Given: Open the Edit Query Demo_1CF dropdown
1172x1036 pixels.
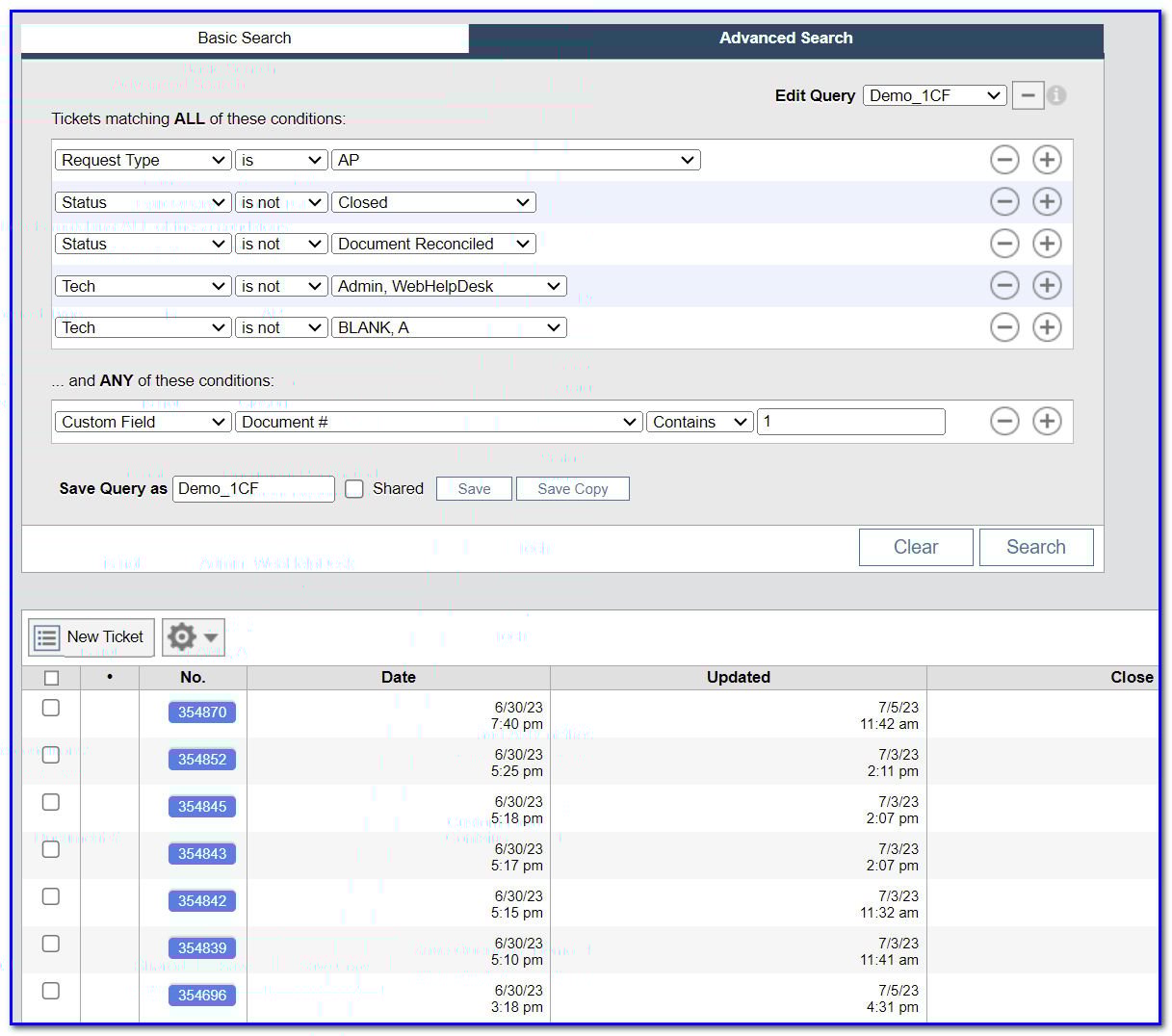Looking at the screenshot, I should click(934, 95).
